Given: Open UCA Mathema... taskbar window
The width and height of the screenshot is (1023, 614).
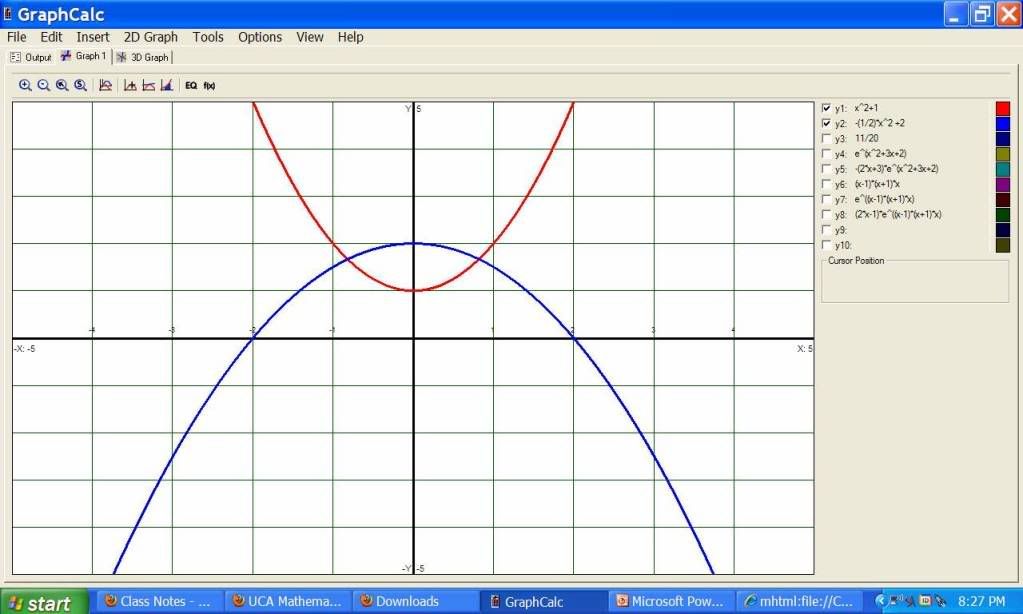Looking at the screenshot, I should click(288, 601).
